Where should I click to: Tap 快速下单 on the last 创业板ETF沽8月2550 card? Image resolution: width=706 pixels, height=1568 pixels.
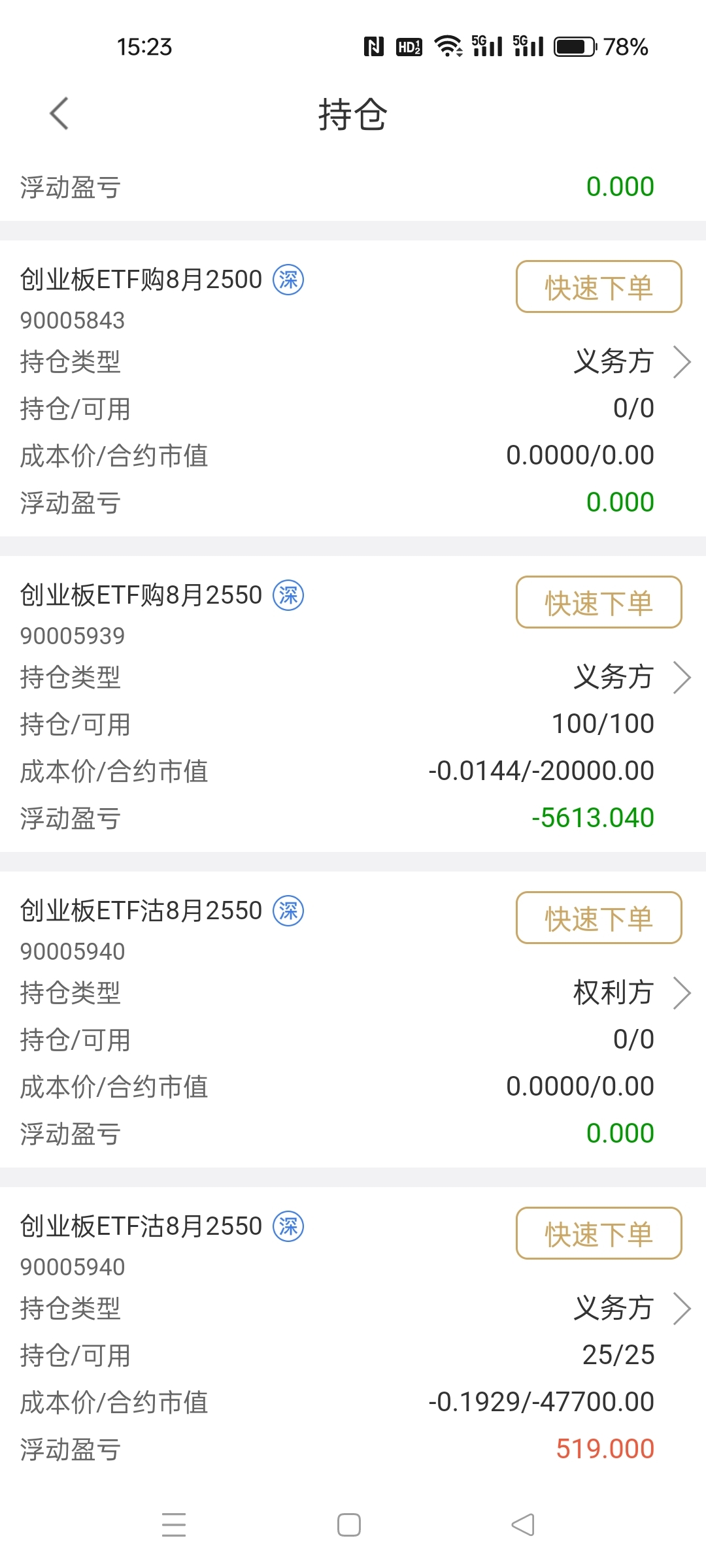point(599,1233)
